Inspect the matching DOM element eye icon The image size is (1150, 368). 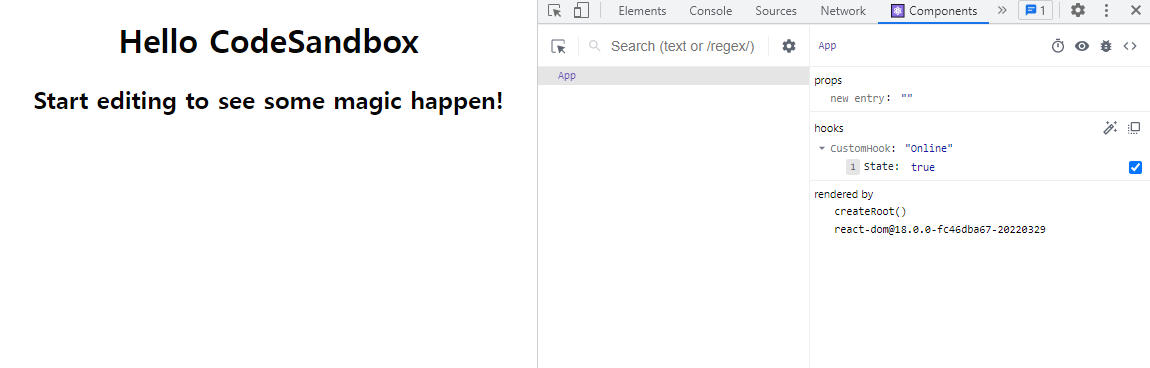(x=1082, y=46)
